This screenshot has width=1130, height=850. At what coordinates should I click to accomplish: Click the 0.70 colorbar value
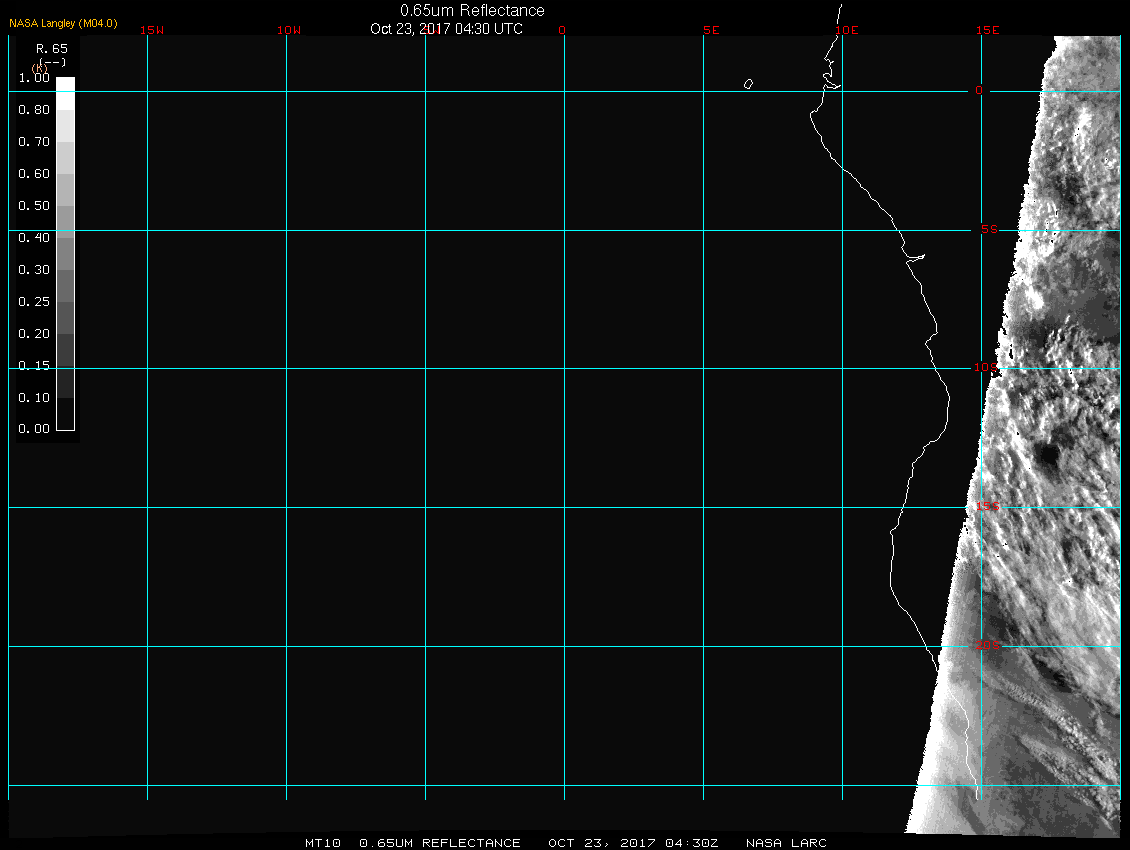34,142
